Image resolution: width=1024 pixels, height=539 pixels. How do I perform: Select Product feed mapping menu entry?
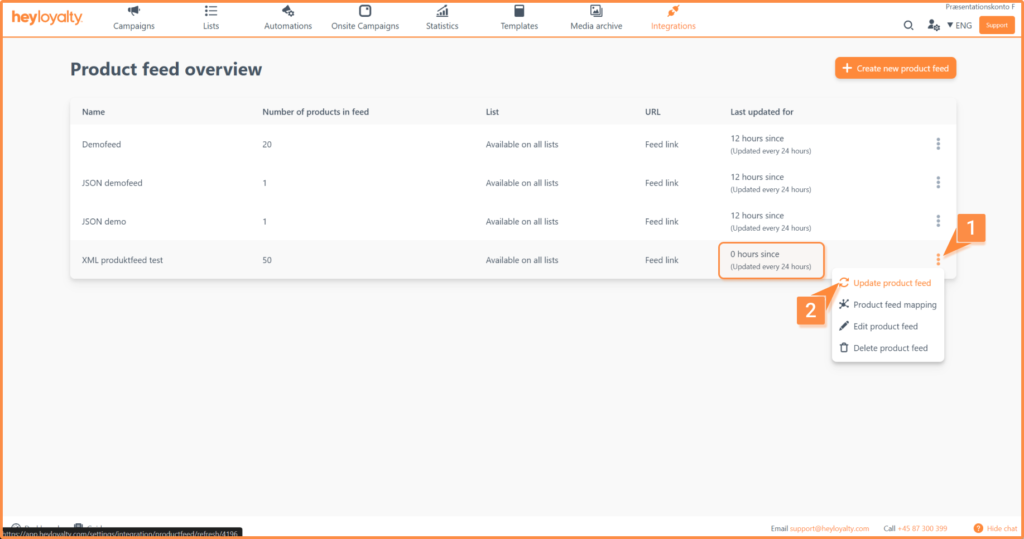coord(894,305)
